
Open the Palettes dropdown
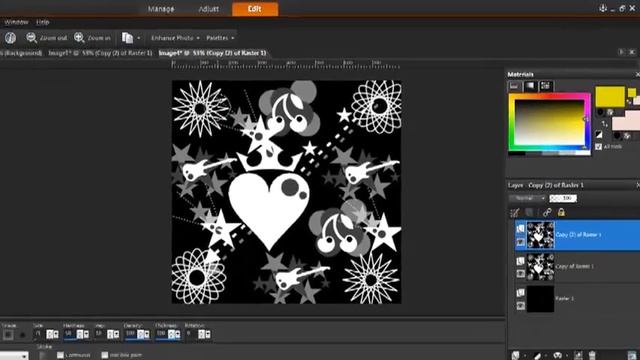point(220,38)
